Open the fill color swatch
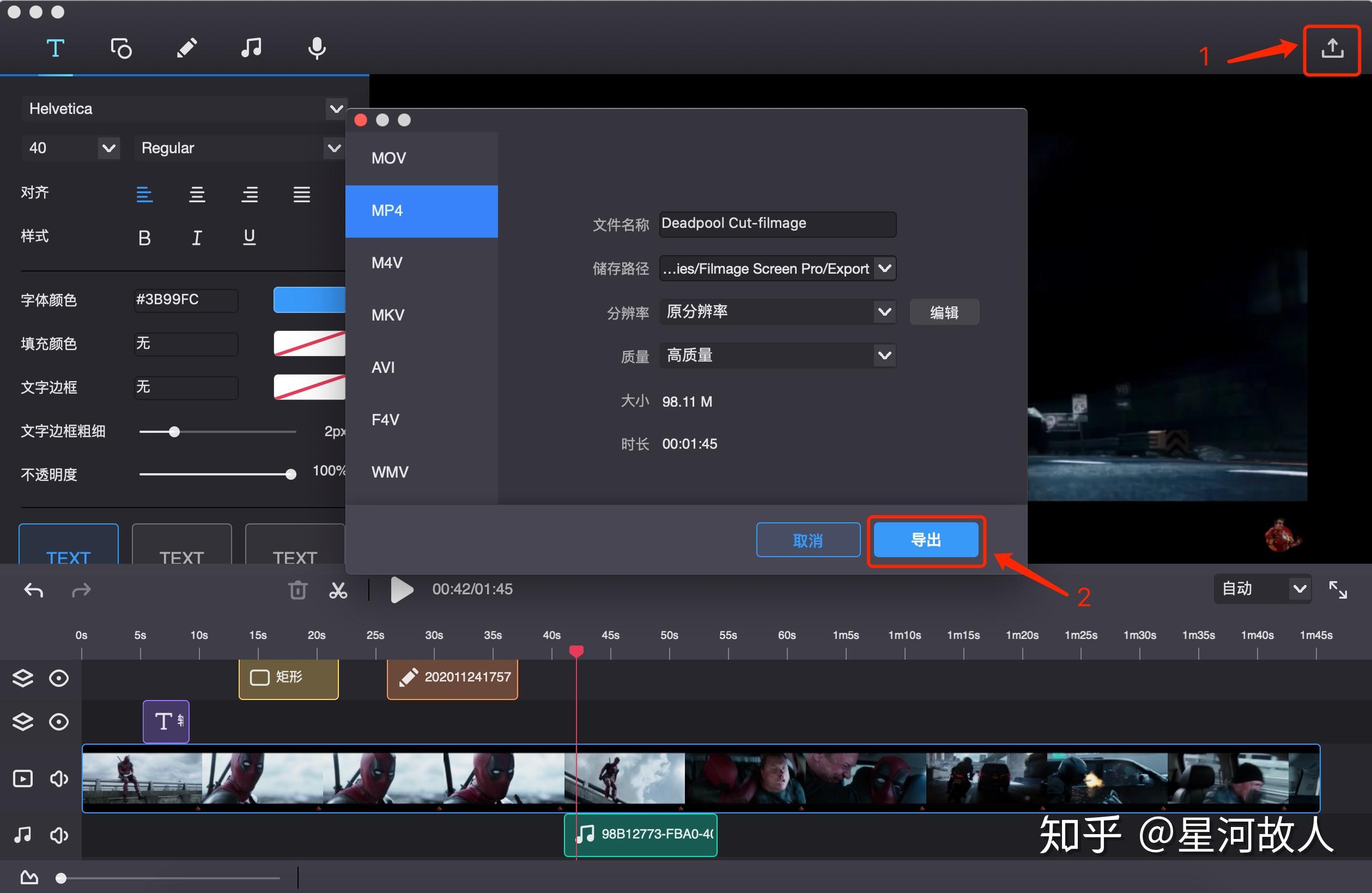This screenshot has width=1372, height=893. (x=309, y=343)
